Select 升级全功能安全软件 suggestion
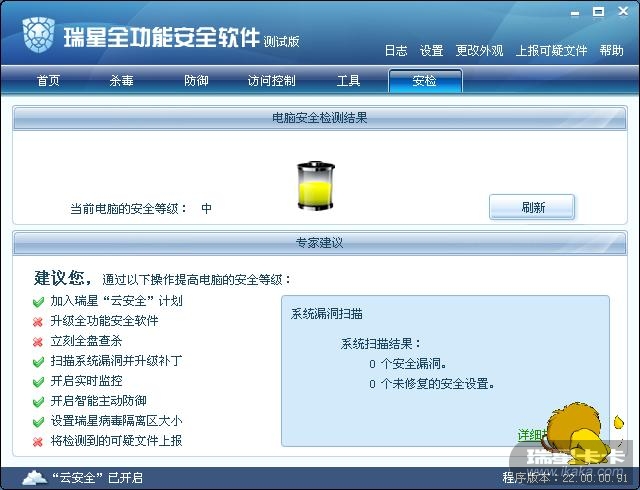 pyautogui.click(x=104, y=321)
